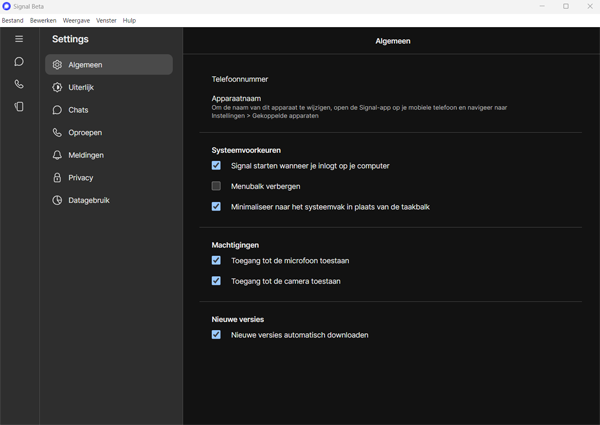Toggle microphone access checkbox (Toegang tot de microfoon)

[x=216, y=260]
